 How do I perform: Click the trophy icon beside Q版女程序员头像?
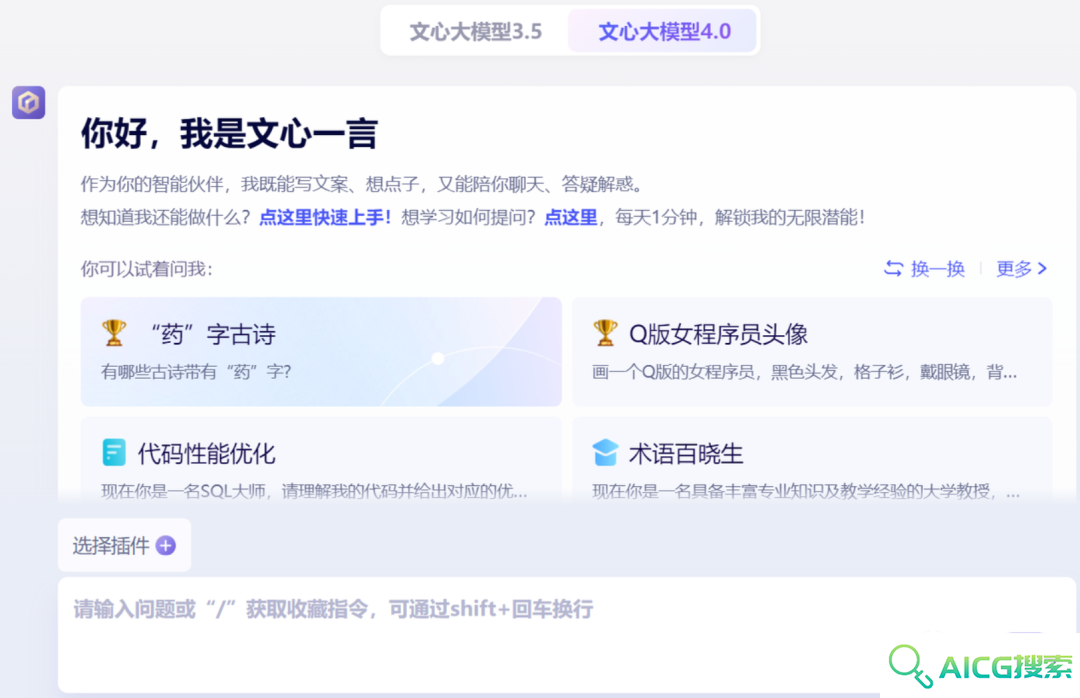605,333
